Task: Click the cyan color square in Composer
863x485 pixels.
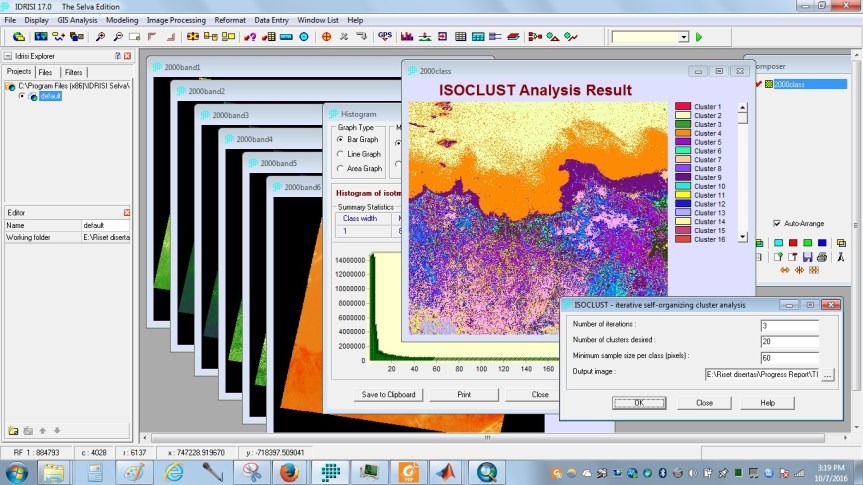Action: click(x=778, y=243)
